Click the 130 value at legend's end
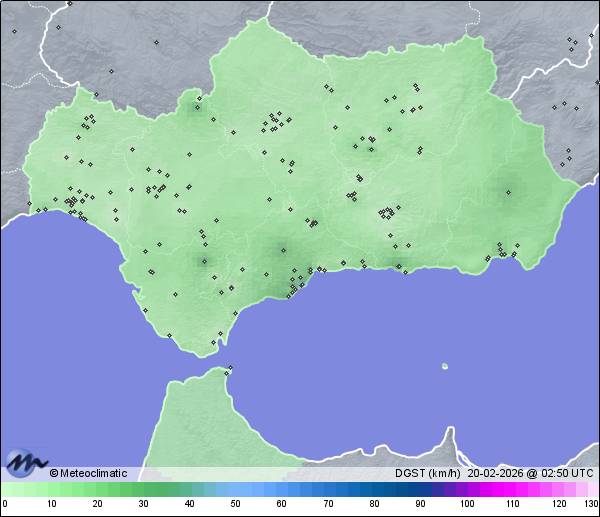 click(591, 503)
